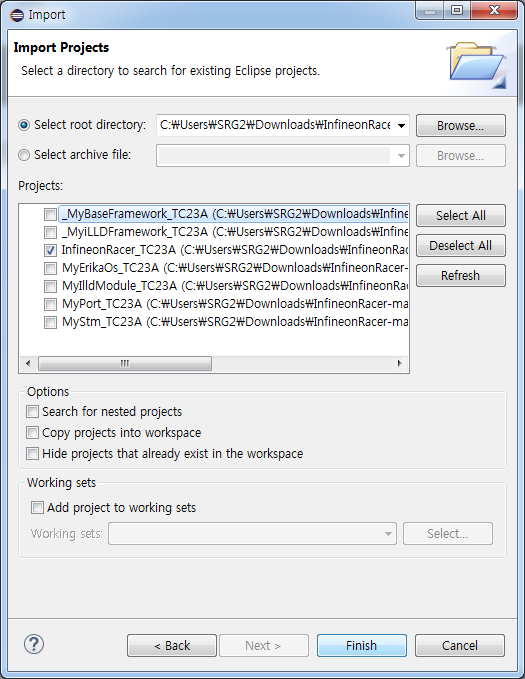Select the 'Select root directory' radio button

click(24, 125)
